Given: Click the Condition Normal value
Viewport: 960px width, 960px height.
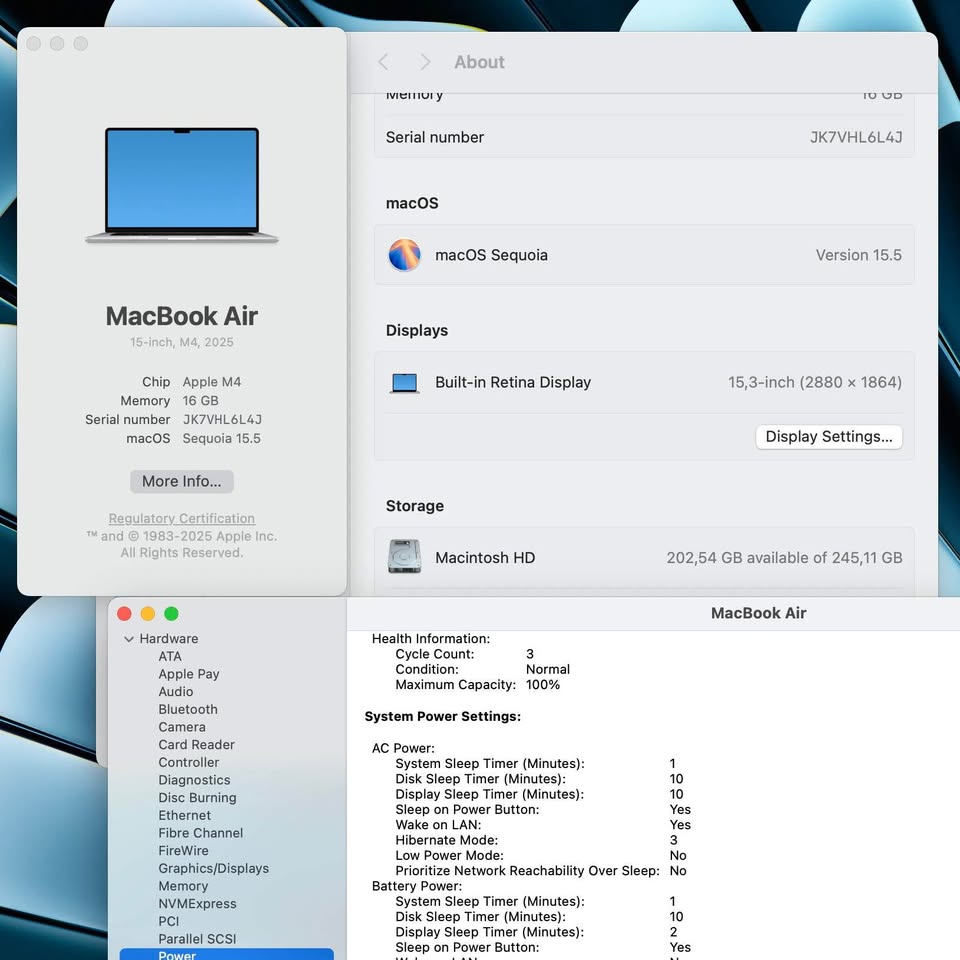Looking at the screenshot, I should [x=548, y=670].
